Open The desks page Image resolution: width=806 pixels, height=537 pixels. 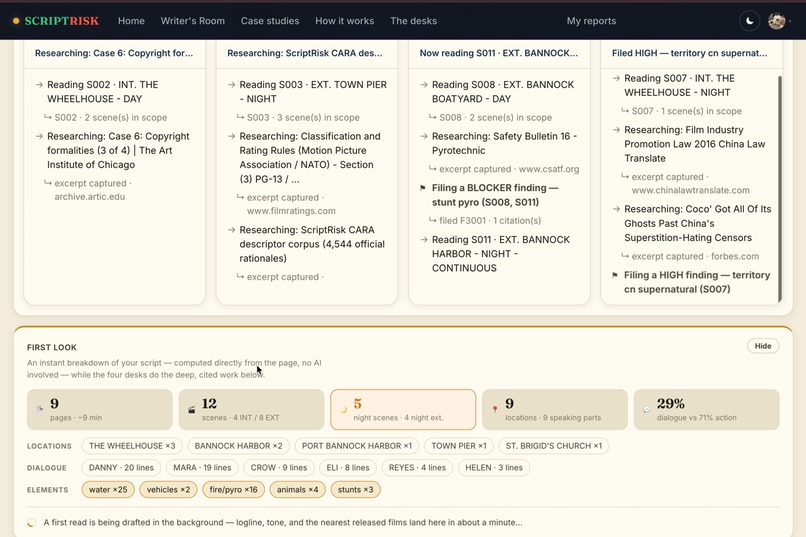pyautogui.click(x=413, y=21)
